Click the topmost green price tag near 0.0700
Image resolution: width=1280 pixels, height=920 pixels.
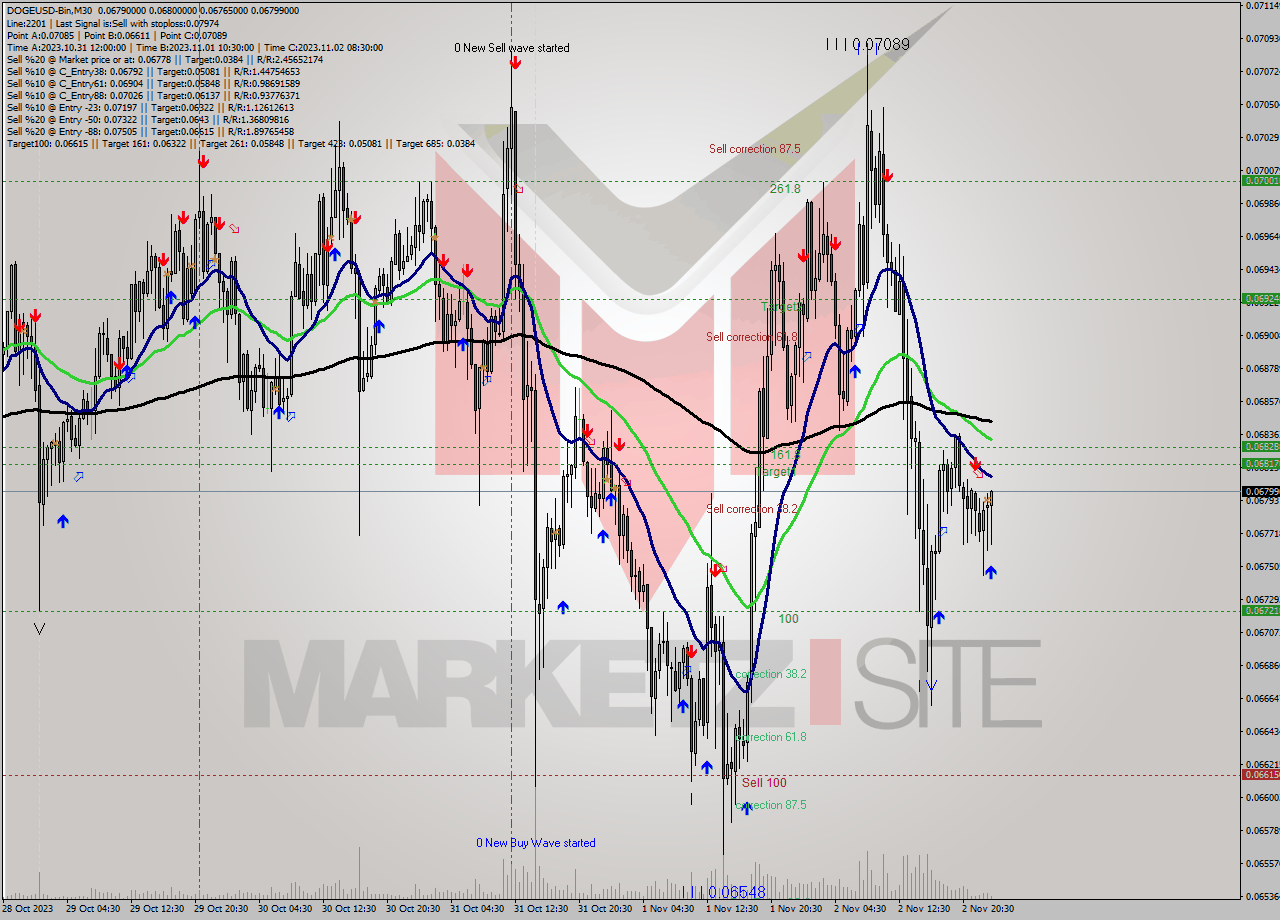click(1260, 181)
